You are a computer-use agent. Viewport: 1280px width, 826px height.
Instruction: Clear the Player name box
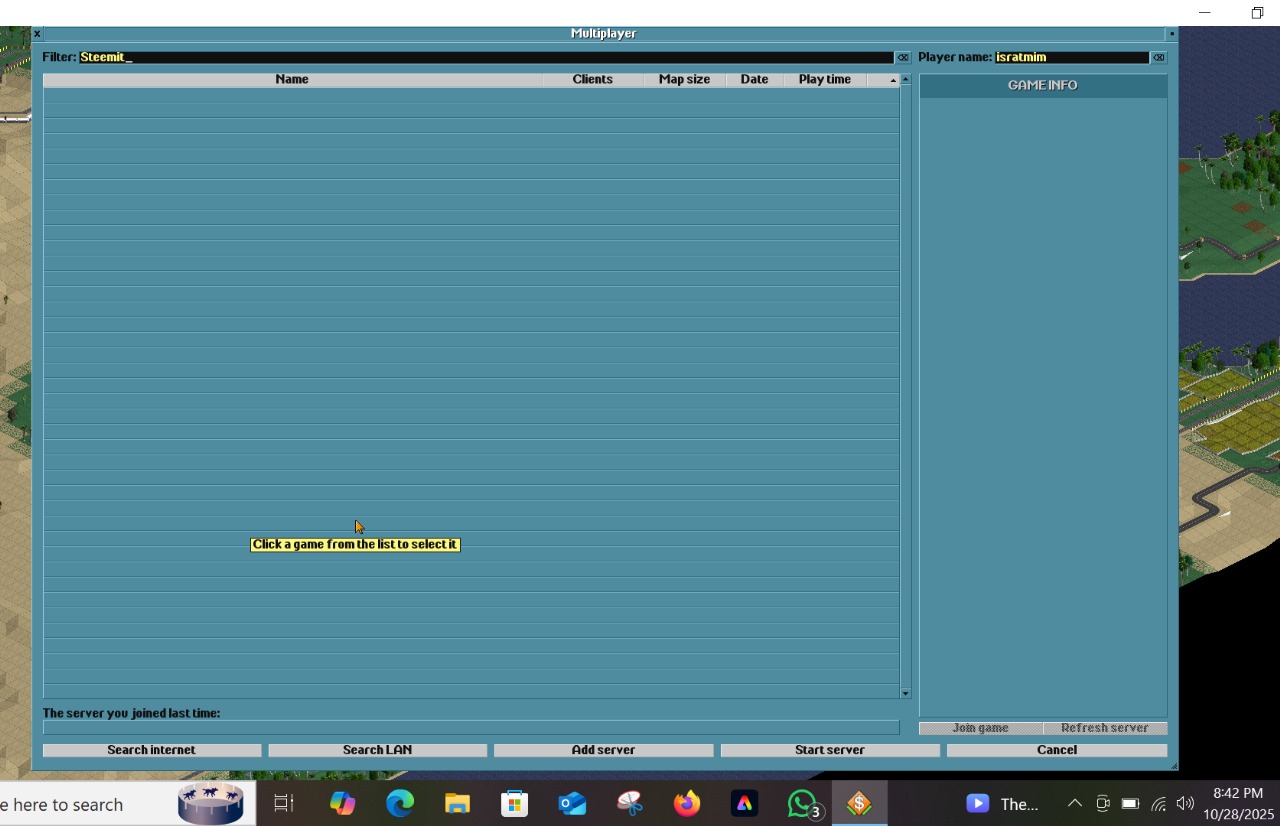(x=1158, y=58)
